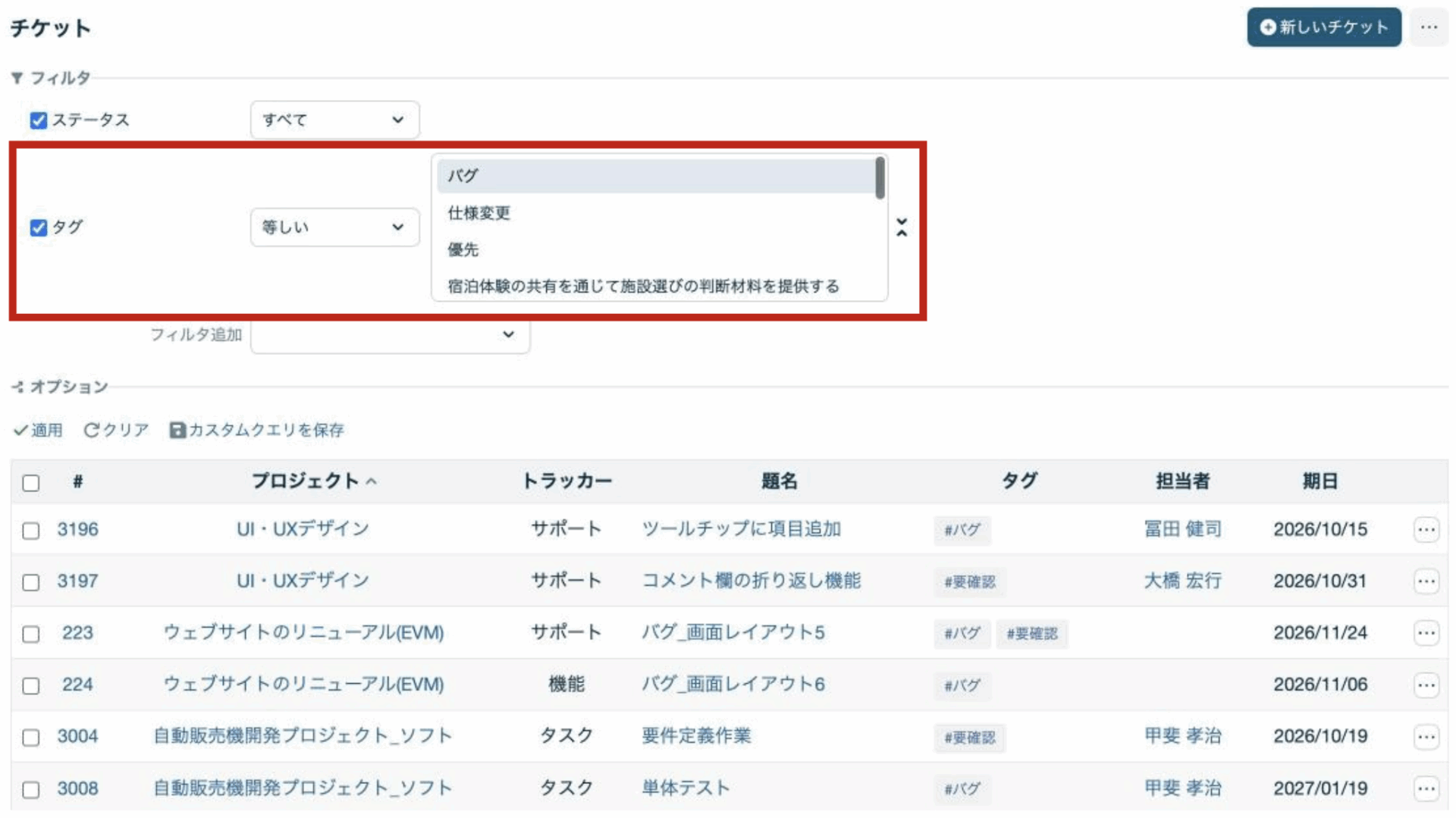Click #要確認 tag in row 3004
The width and height of the screenshot is (1456, 818).
click(x=969, y=738)
